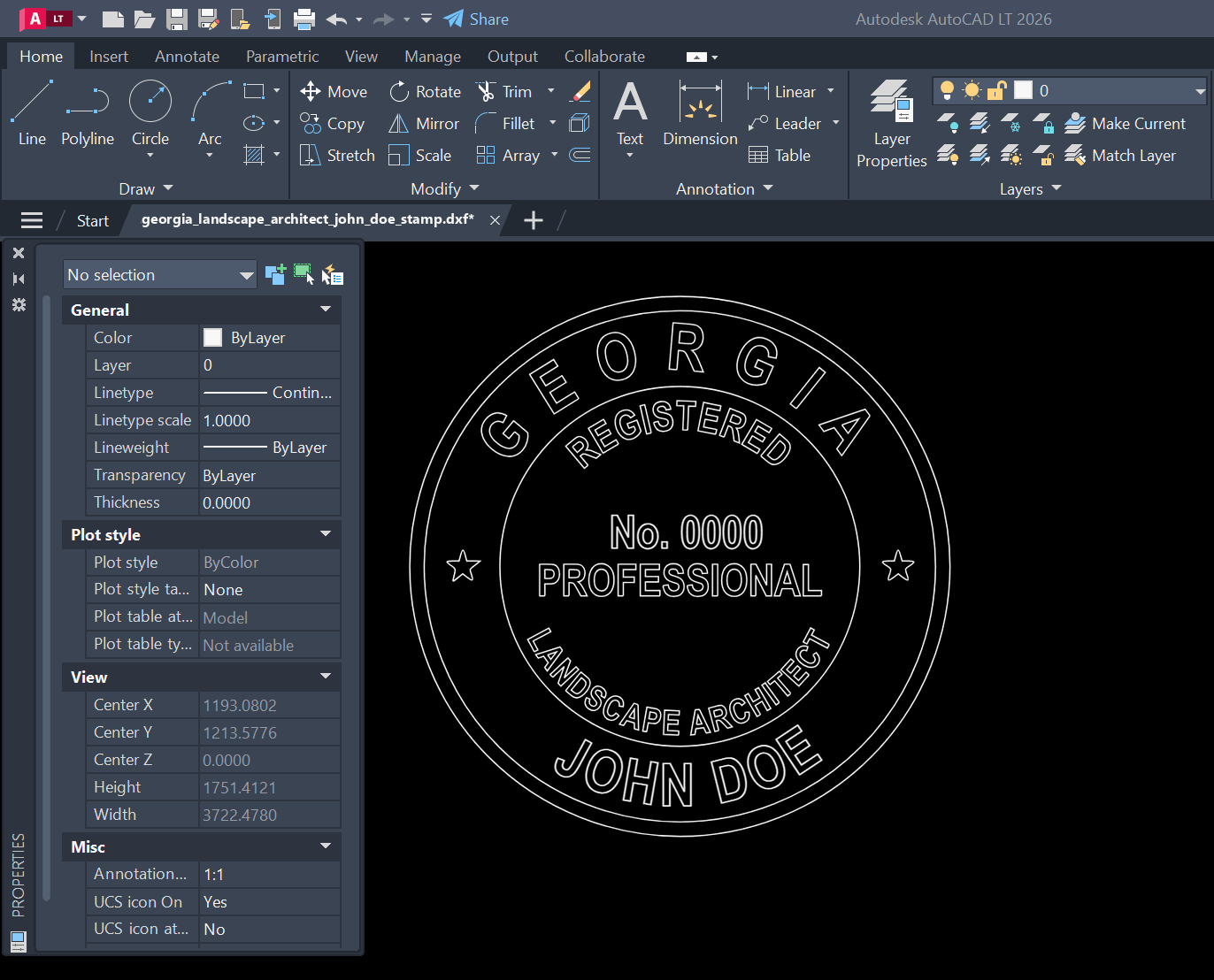Select the Polyline tool
This screenshot has width=1214, height=980.
coord(88,113)
